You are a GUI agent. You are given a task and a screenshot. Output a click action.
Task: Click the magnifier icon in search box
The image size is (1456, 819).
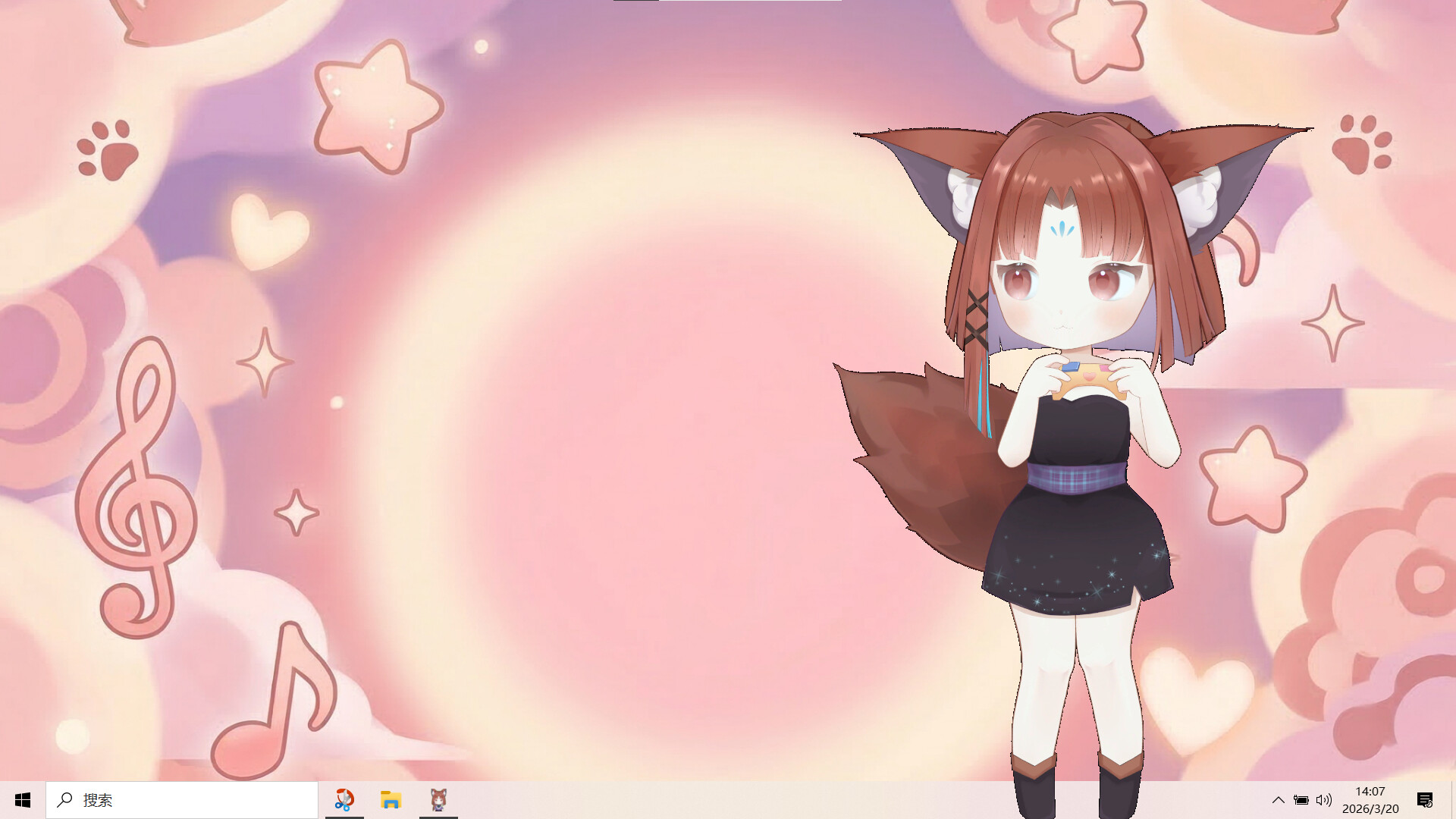click(65, 799)
